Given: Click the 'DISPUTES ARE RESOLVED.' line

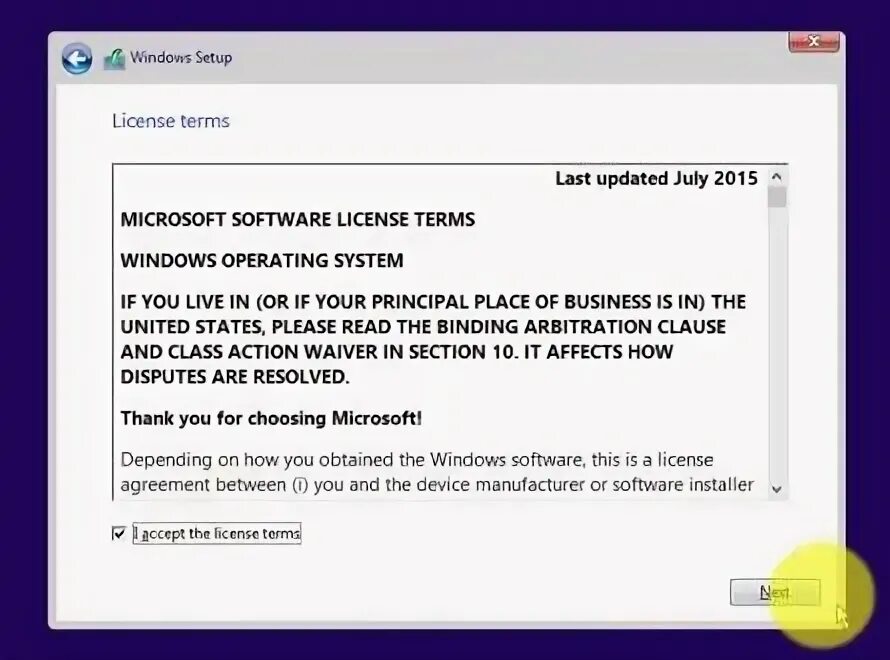Looking at the screenshot, I should (x=235, y=377).
